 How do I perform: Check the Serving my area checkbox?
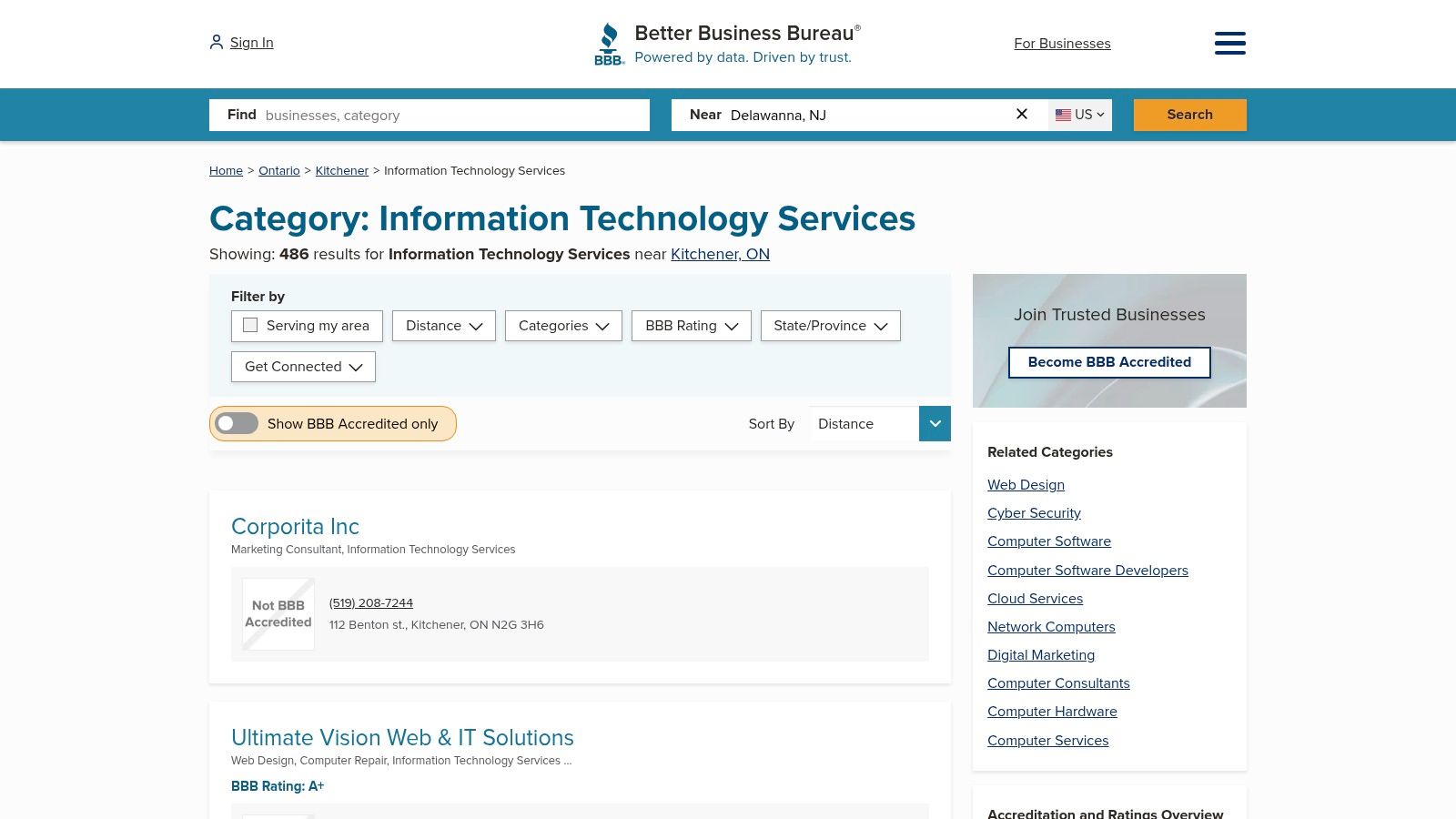click(250, 325)
